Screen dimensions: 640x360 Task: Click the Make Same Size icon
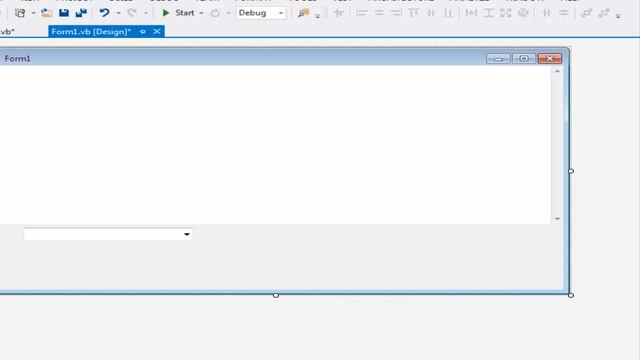point(506,13)
